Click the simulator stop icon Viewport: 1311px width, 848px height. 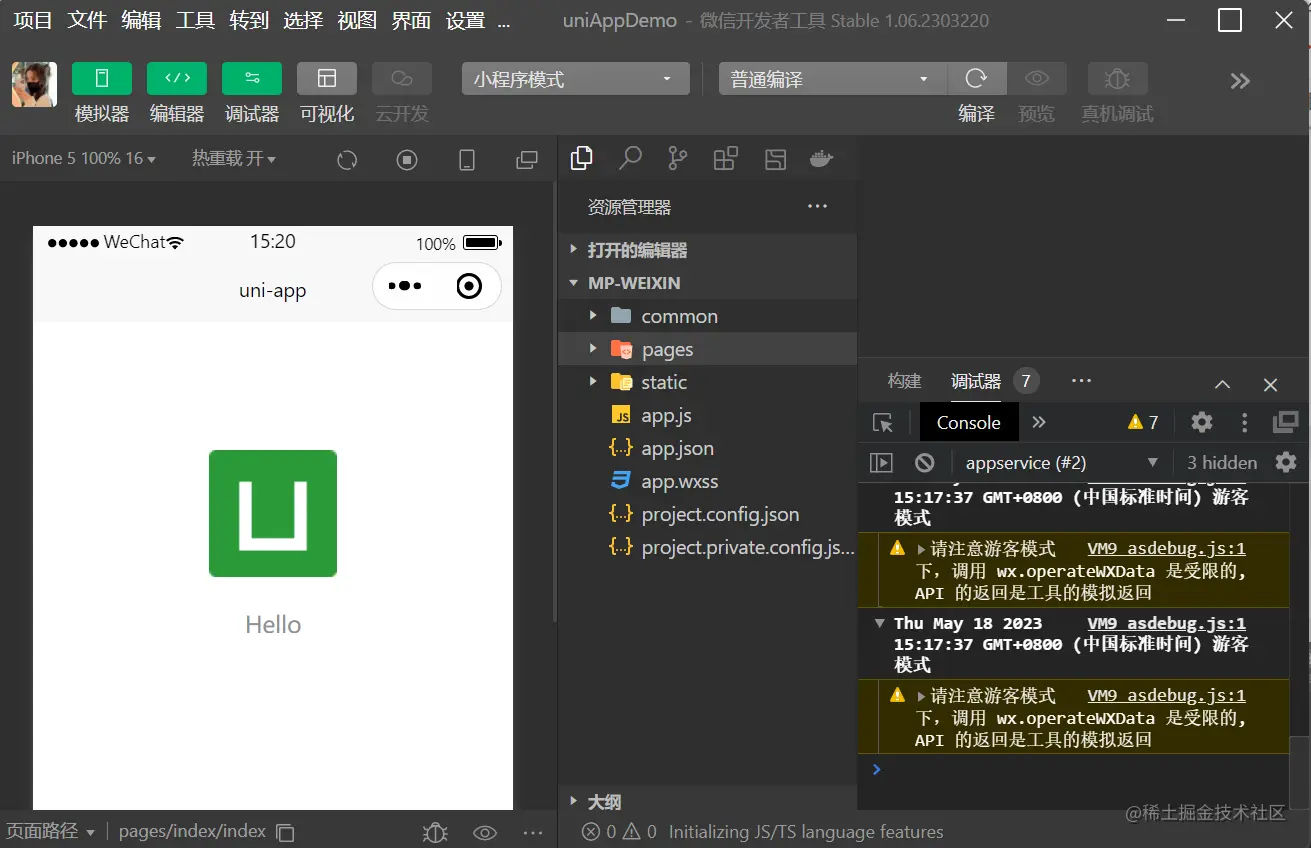point(407,160)
